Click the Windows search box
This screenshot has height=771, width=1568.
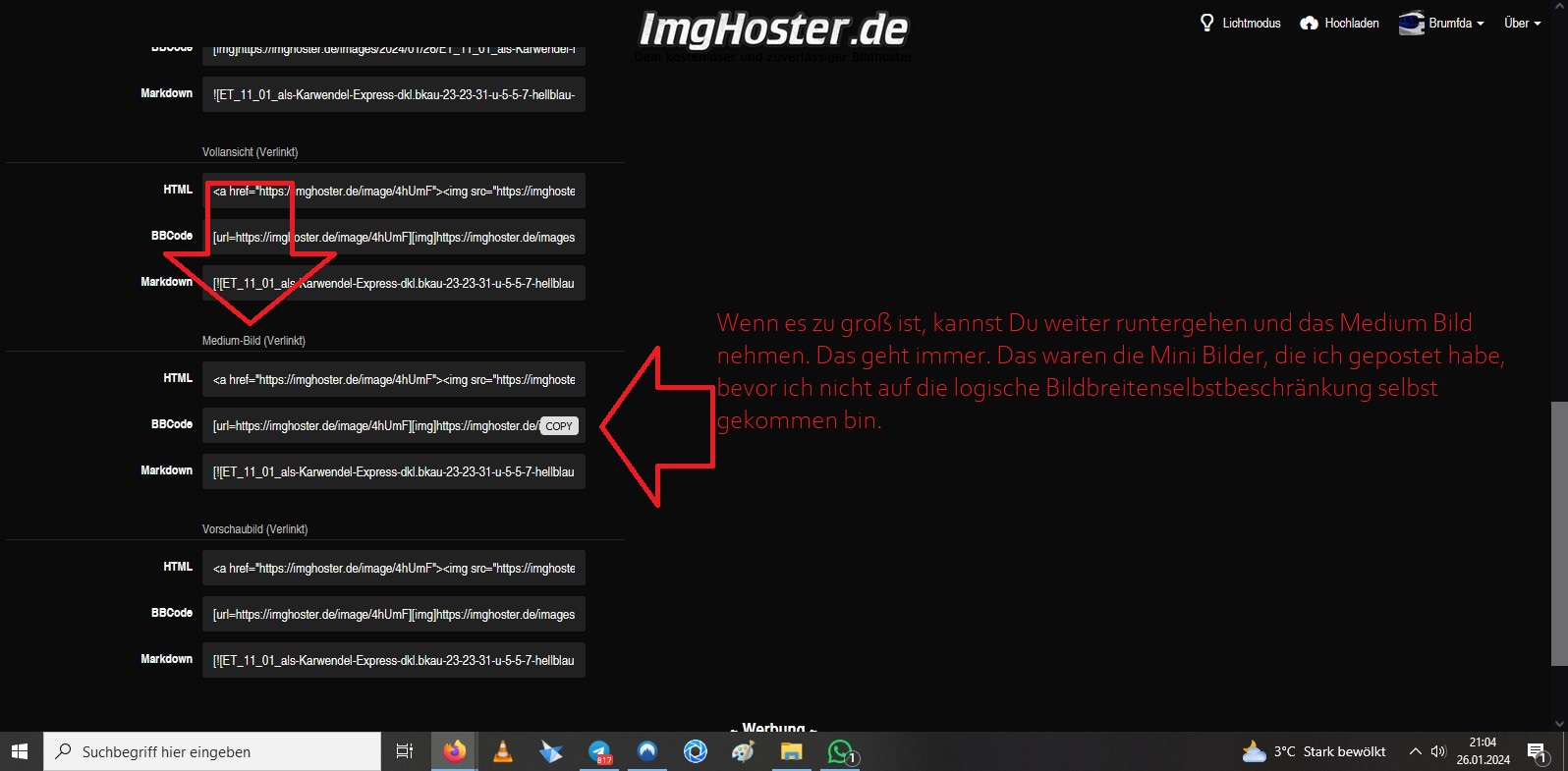212,751
